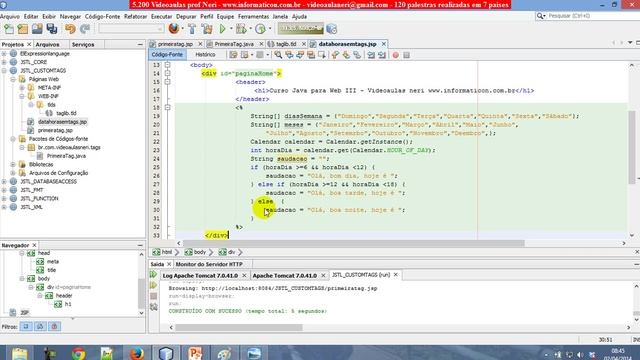Screen dimensions: 640x360
Task: Expand the JSTL_CORE project node
Action: 4,62
